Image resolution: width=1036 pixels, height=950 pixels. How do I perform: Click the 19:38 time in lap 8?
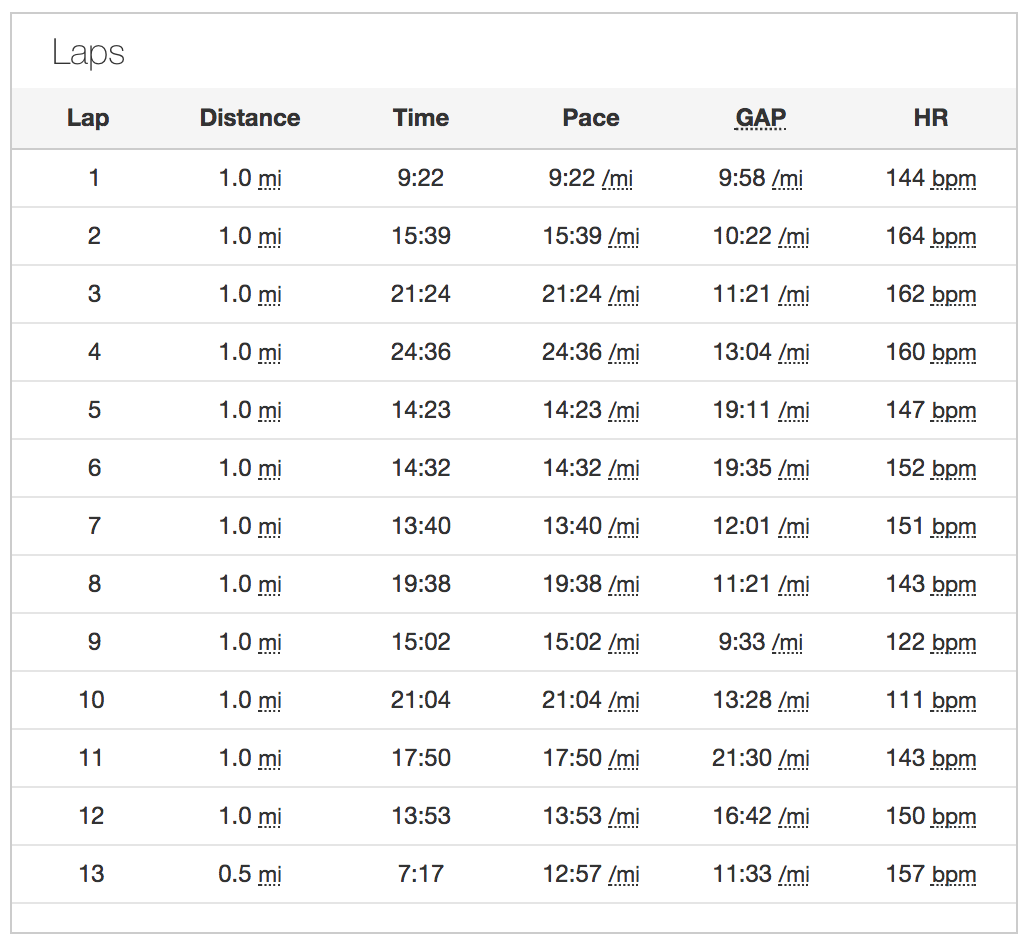421,584
